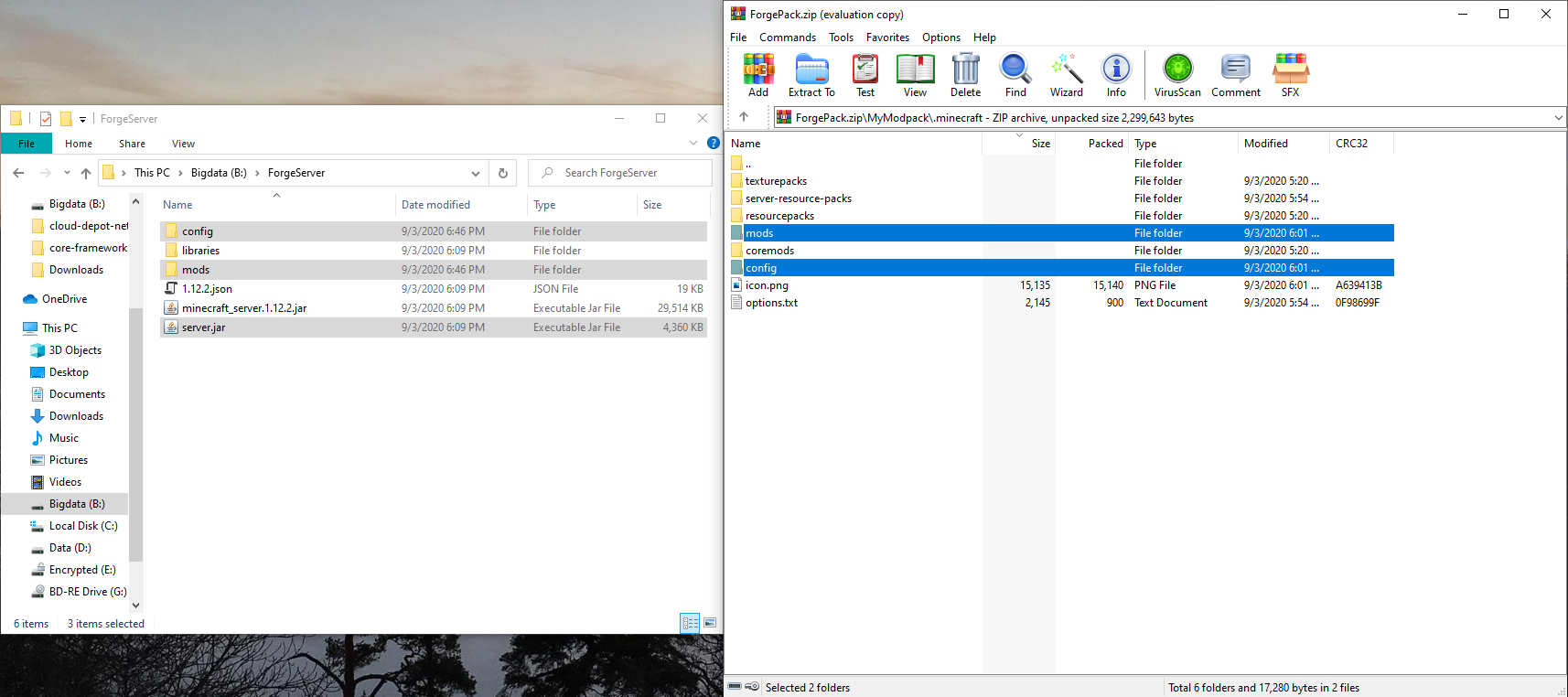This screenshot has width=1568, height=697.
Task: Open the Commands menu
Action: click(x=788, y=38)
